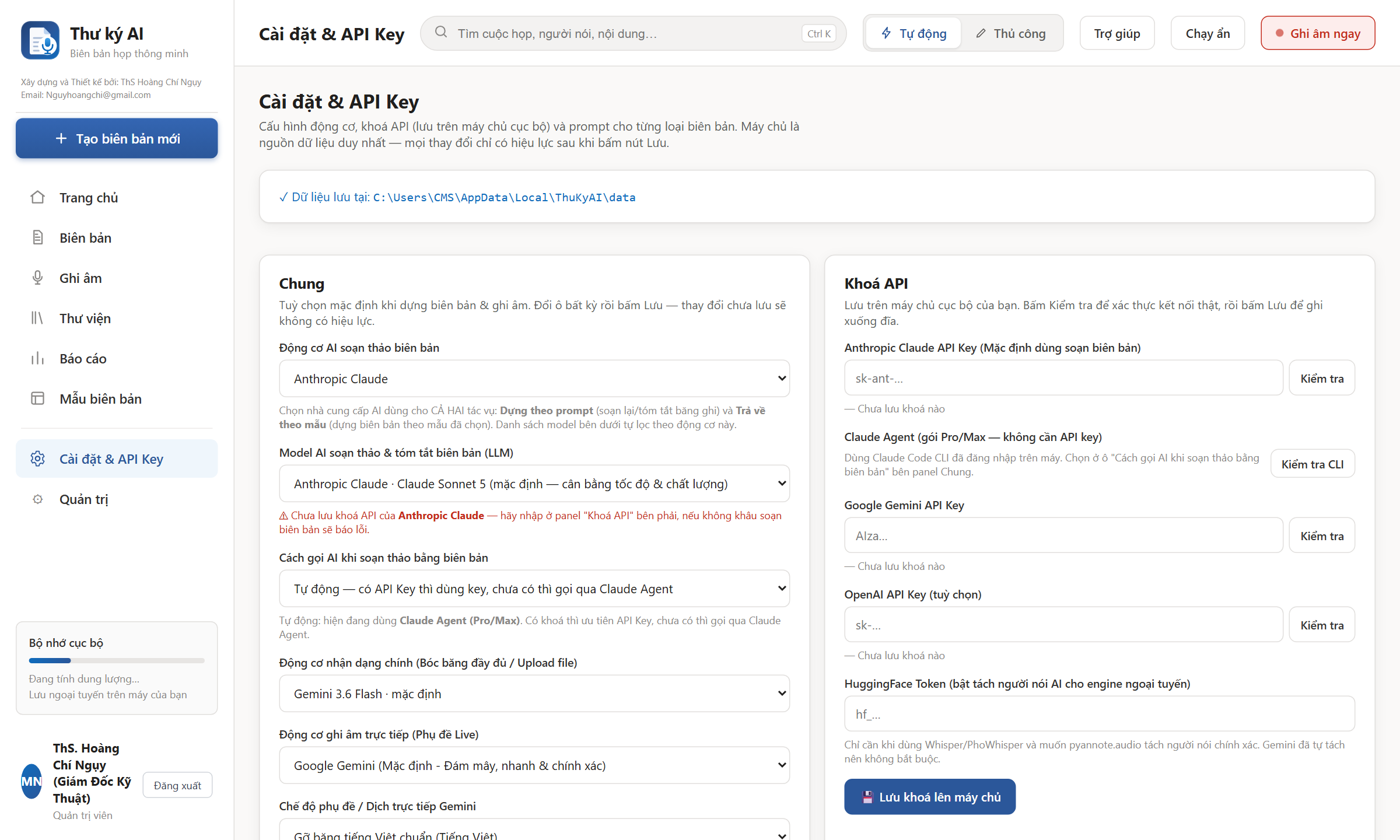The height and width of the screenshot is (840, 1400).
Task: Select the Ghi âm microphone icon
Action: (x=37, y=278)
